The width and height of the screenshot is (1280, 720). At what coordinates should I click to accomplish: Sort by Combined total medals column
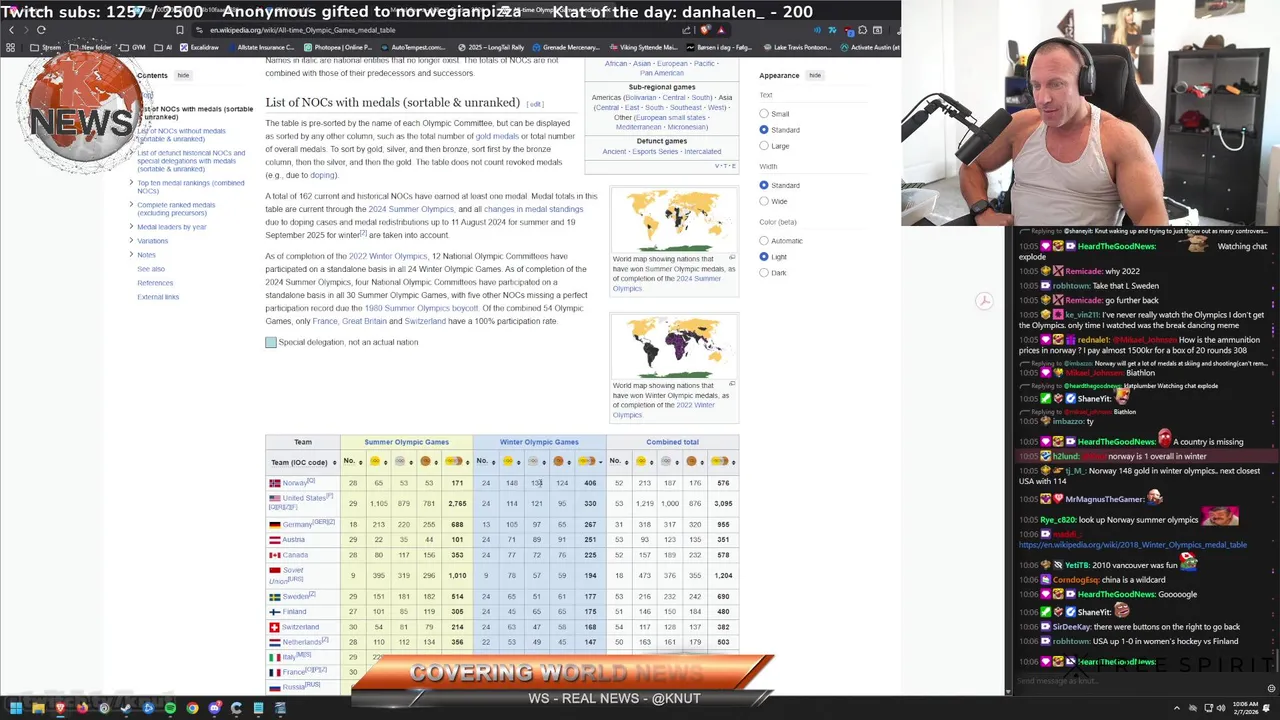click(722, 461)
